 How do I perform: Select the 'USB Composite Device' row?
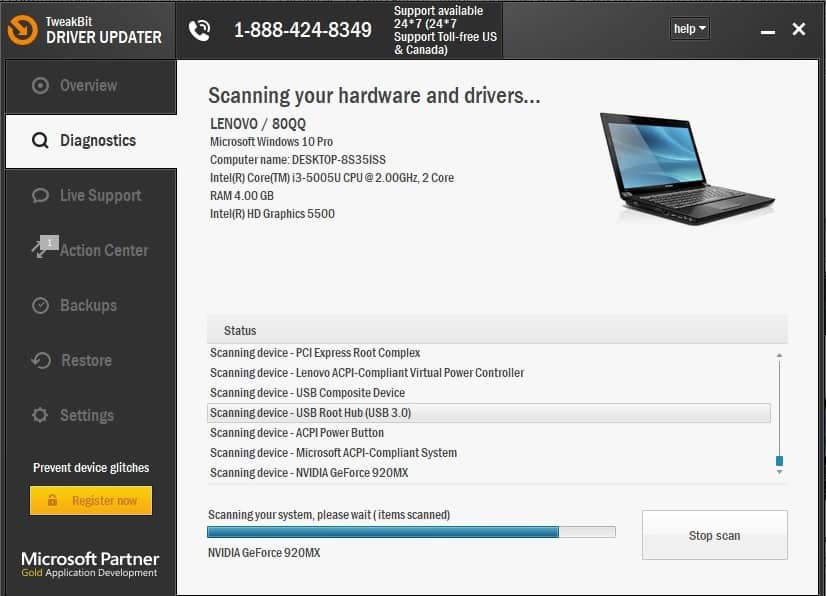coord(489,393)
